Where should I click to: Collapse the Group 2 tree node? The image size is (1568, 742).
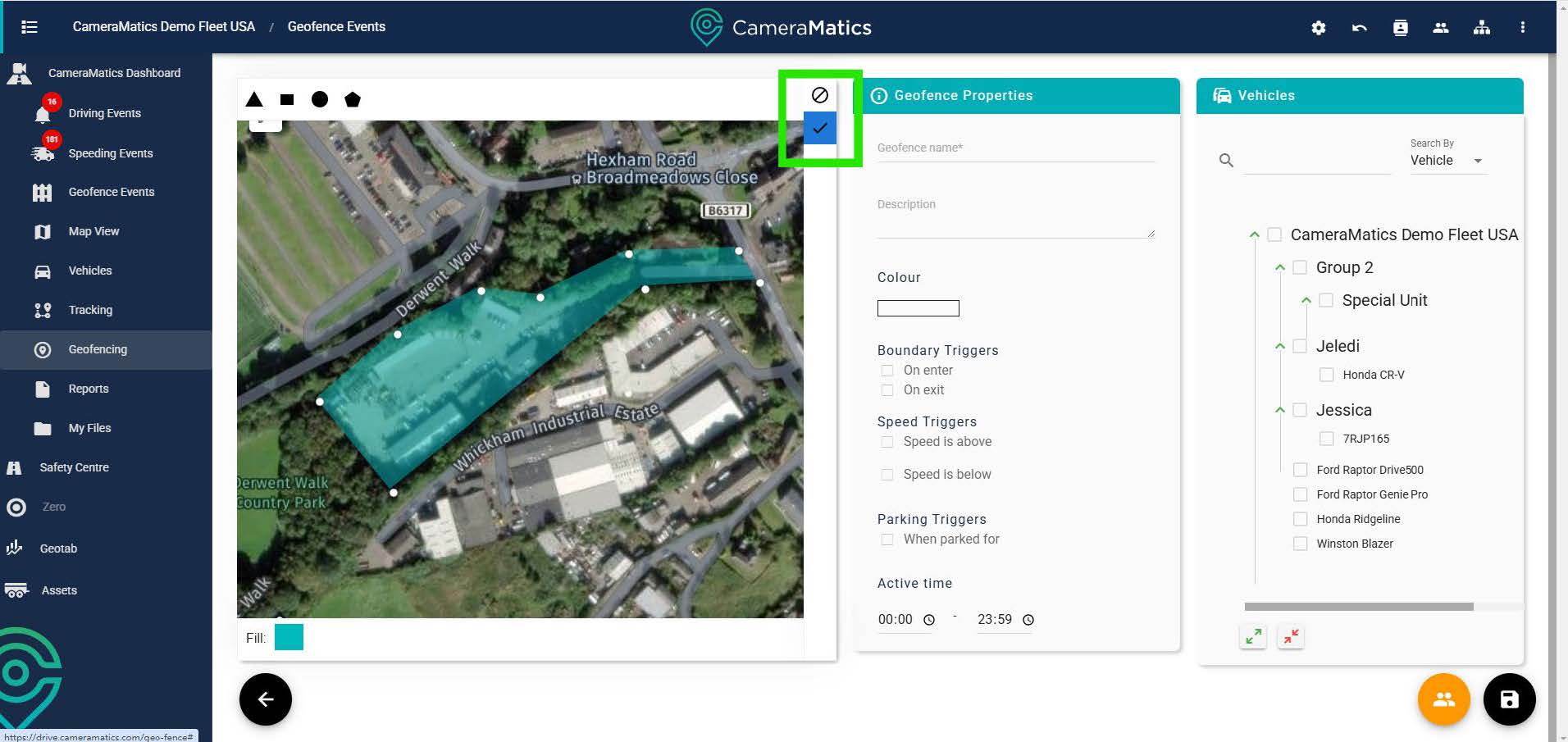(1279, 267)
